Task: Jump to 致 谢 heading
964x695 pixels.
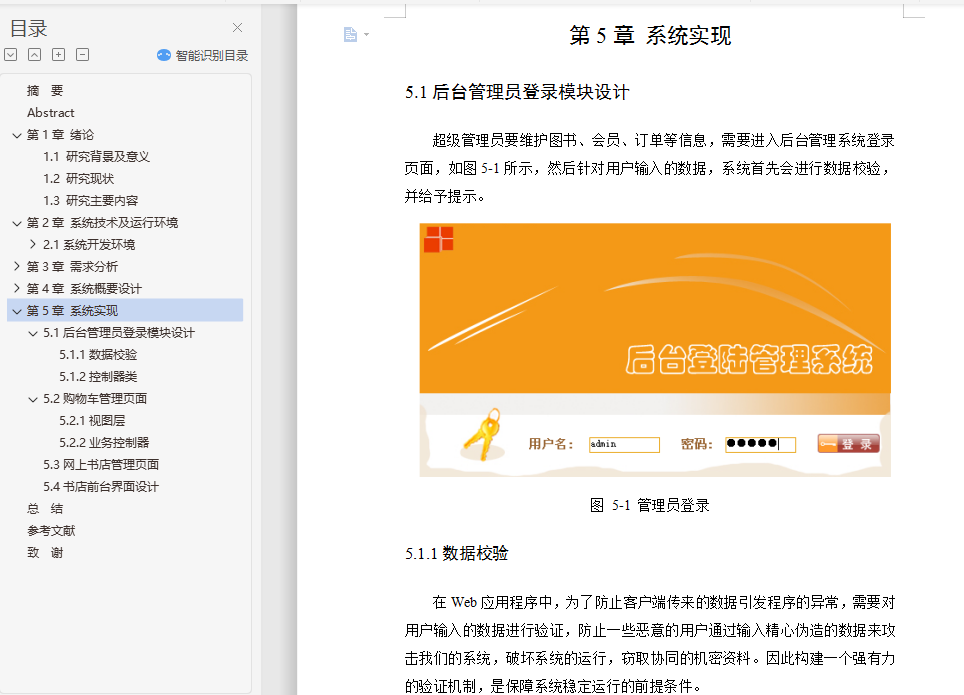Action: point(45,553)
